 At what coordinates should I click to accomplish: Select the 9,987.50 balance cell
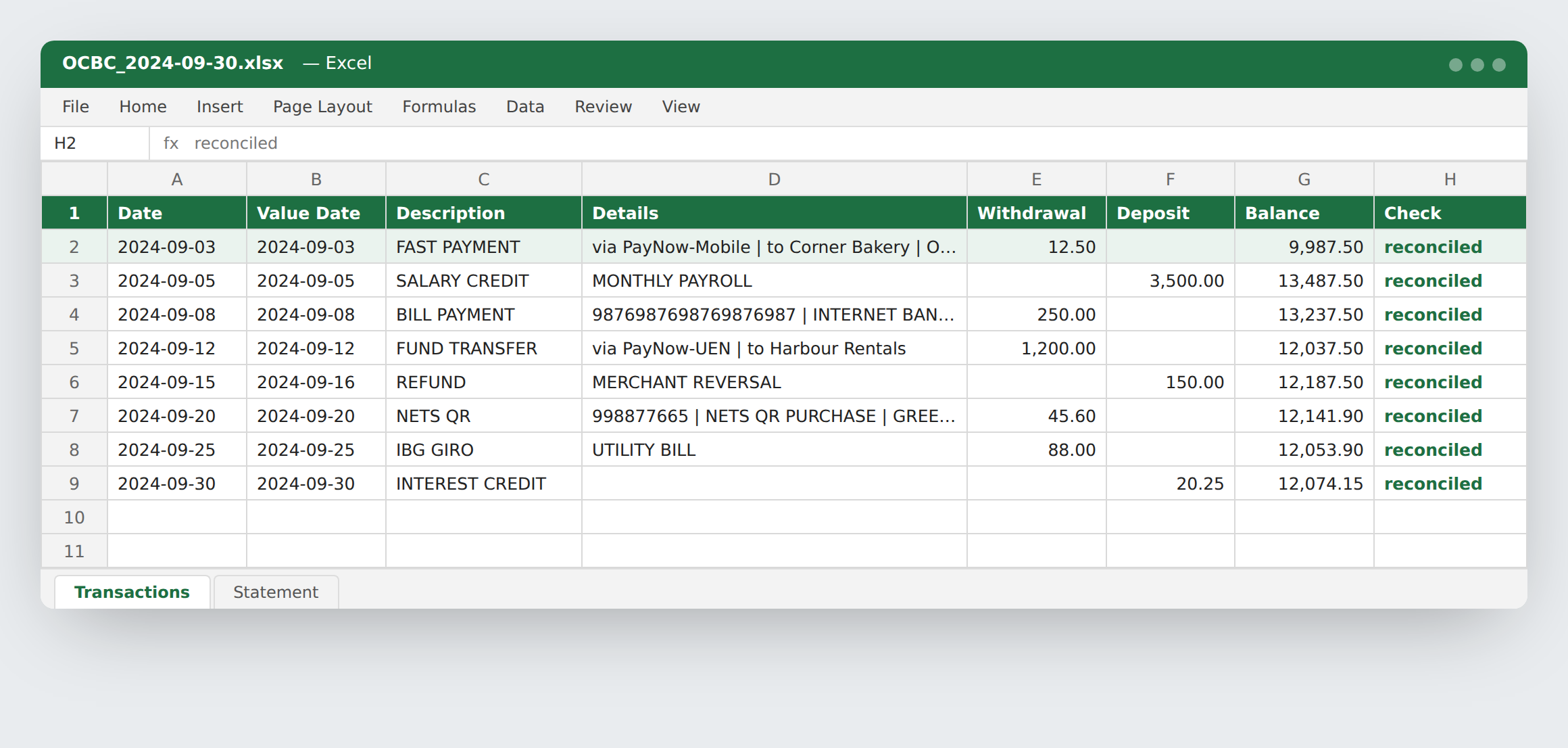tap(1304, 247)
